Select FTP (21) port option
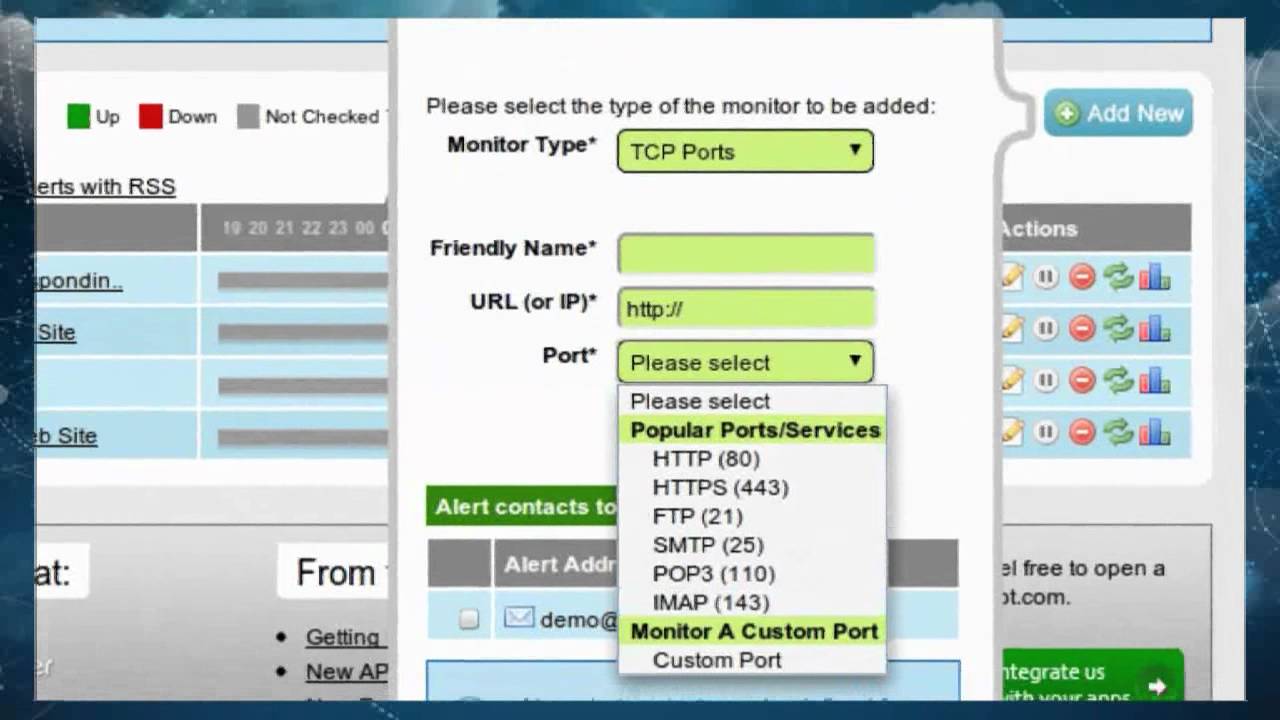The image size is (1280, 720). coord(697,517)
